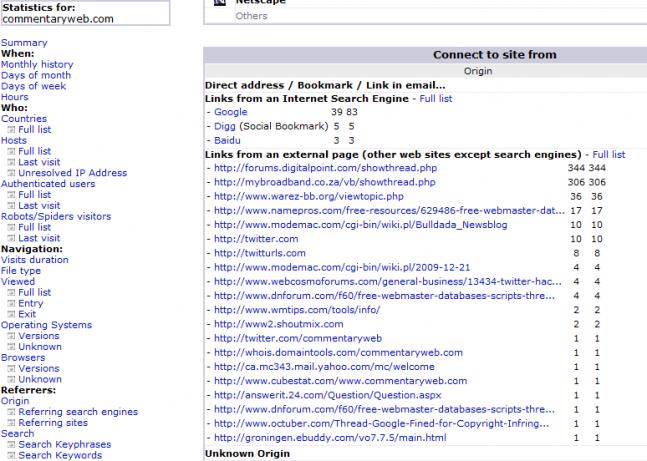The image size is (647, 461).
Task: Open Full list under Robots/Spiders visitors
Action: pyautogui.click(x=35, y=227)
